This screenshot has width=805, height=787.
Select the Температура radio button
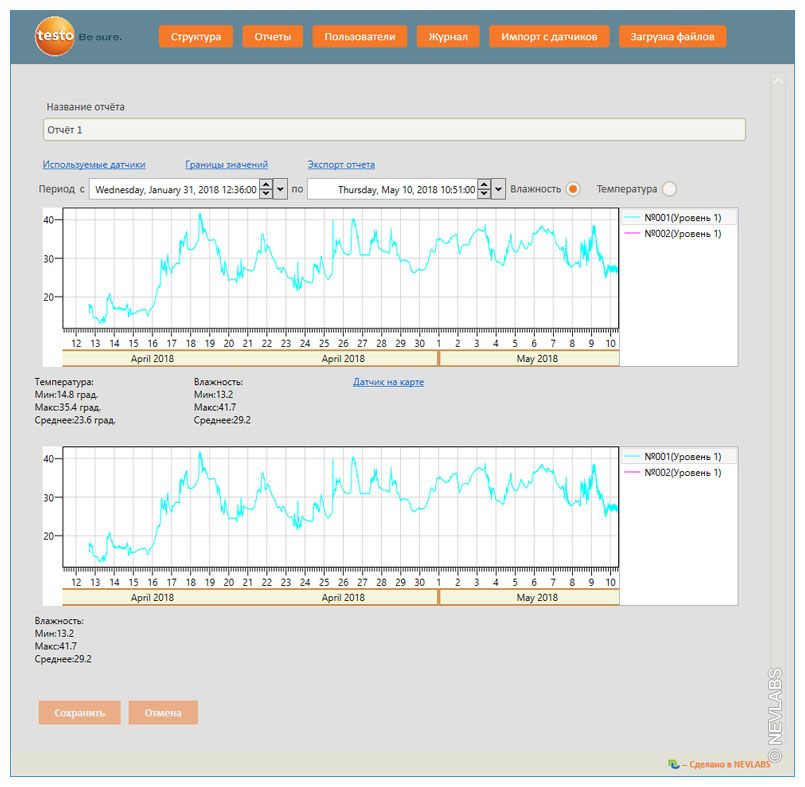tap(669, 189)
